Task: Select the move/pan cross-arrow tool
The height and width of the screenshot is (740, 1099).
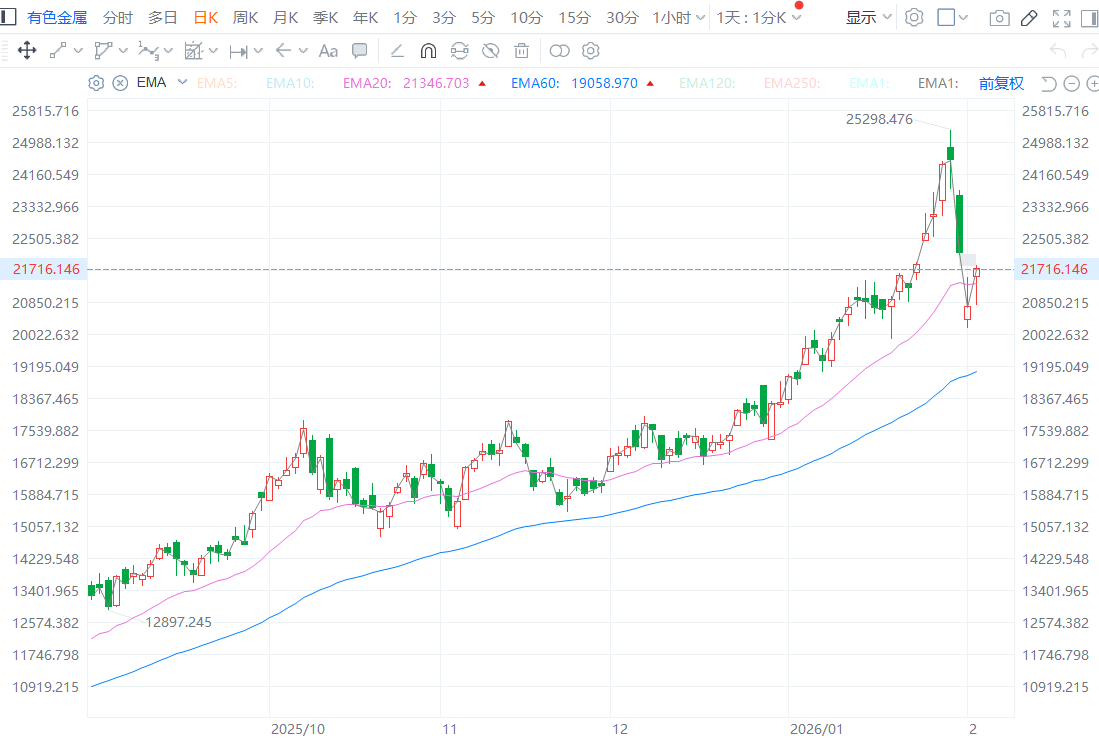Action: (x=27, y=50)
